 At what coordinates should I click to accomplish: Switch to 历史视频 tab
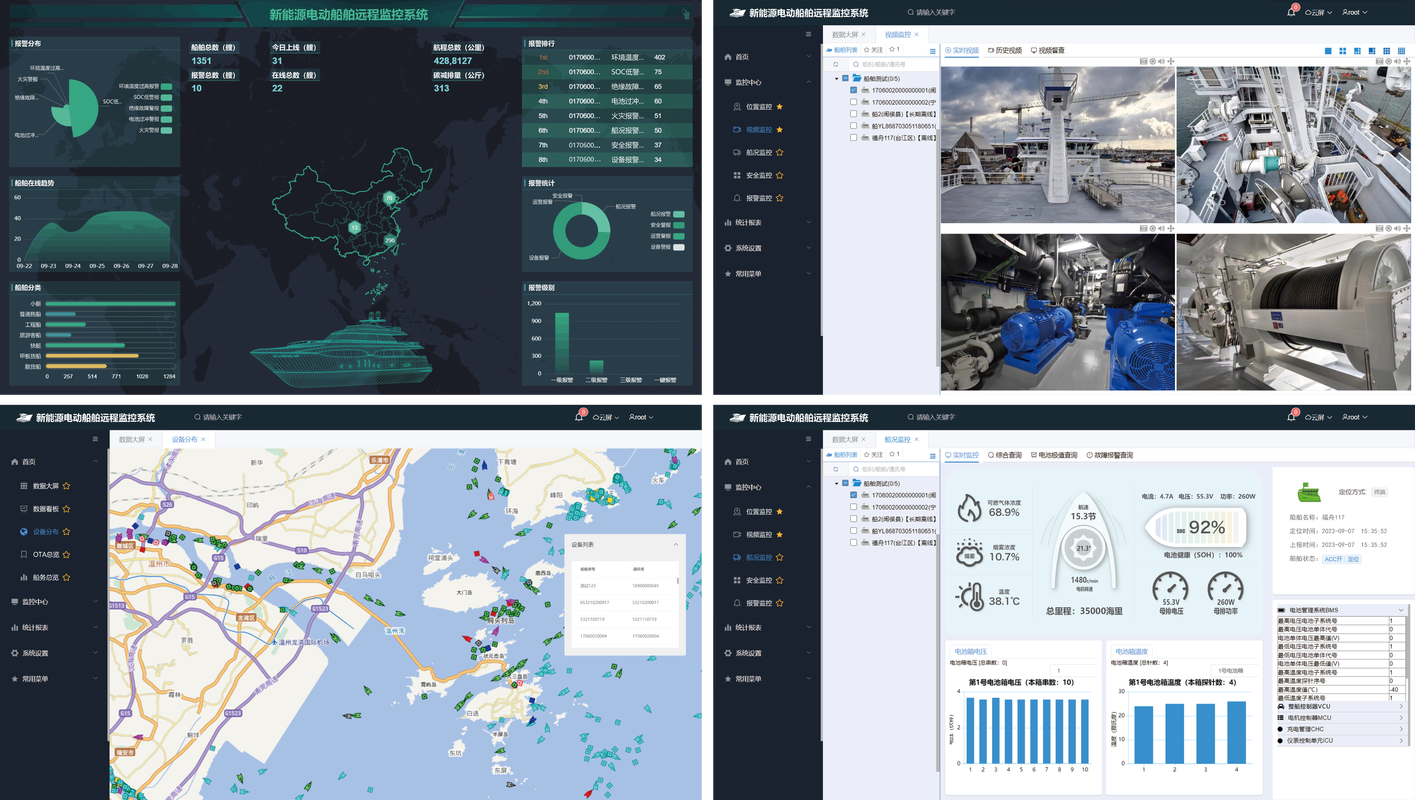[x=1004, y=50]
